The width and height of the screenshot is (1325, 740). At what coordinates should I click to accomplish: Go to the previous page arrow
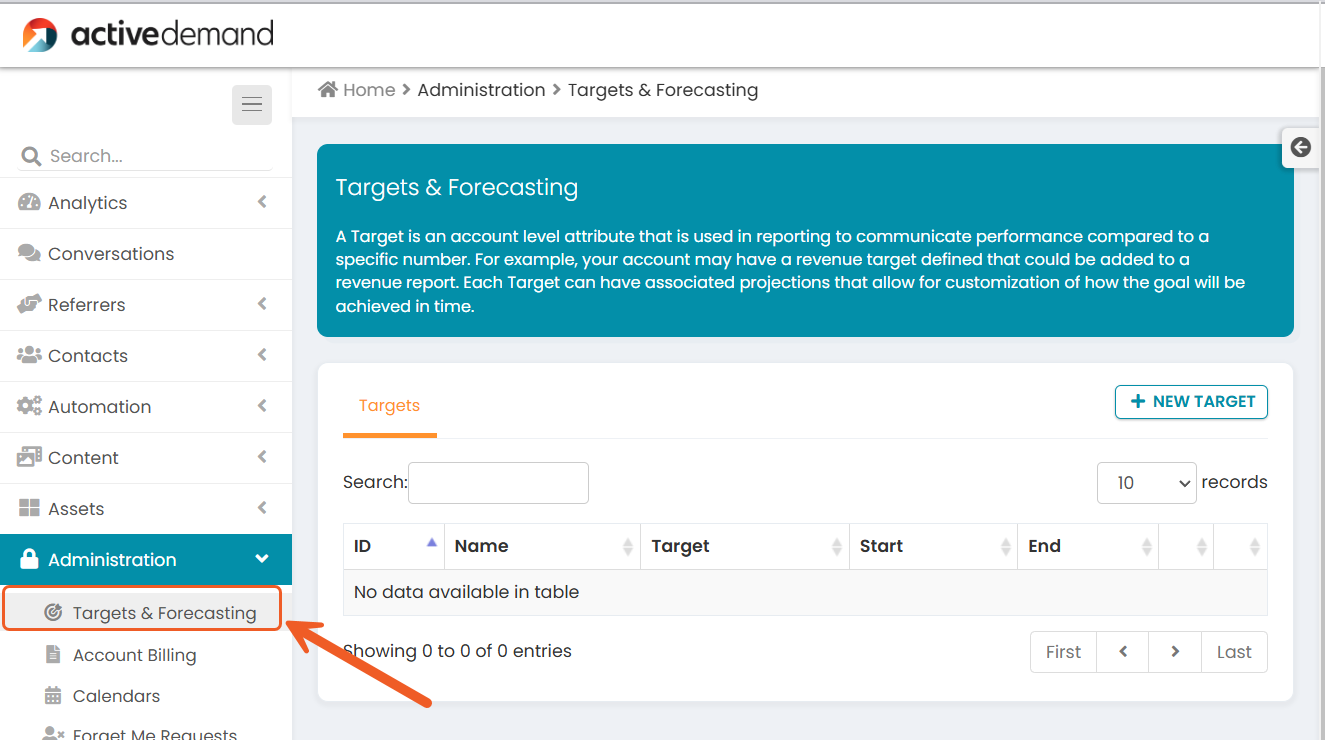click(1123, 652)
